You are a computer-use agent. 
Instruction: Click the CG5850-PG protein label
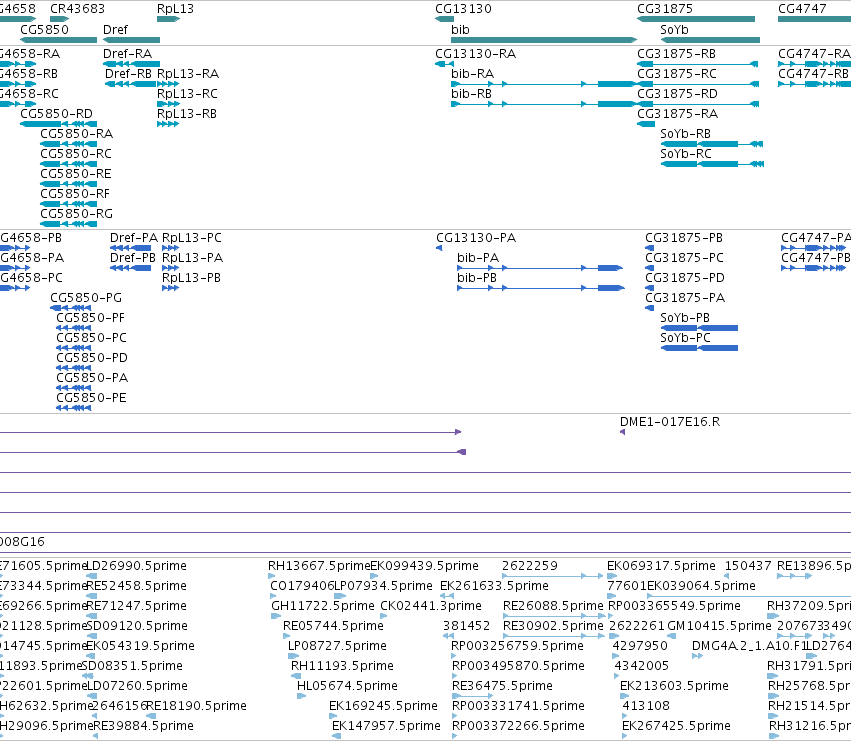[x=86, y=297]
